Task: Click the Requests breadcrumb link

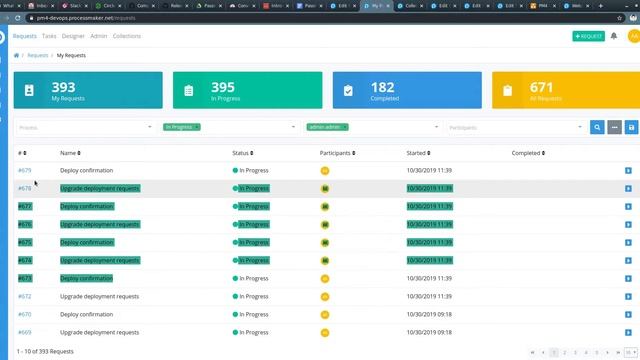Action: coord(38,55)
